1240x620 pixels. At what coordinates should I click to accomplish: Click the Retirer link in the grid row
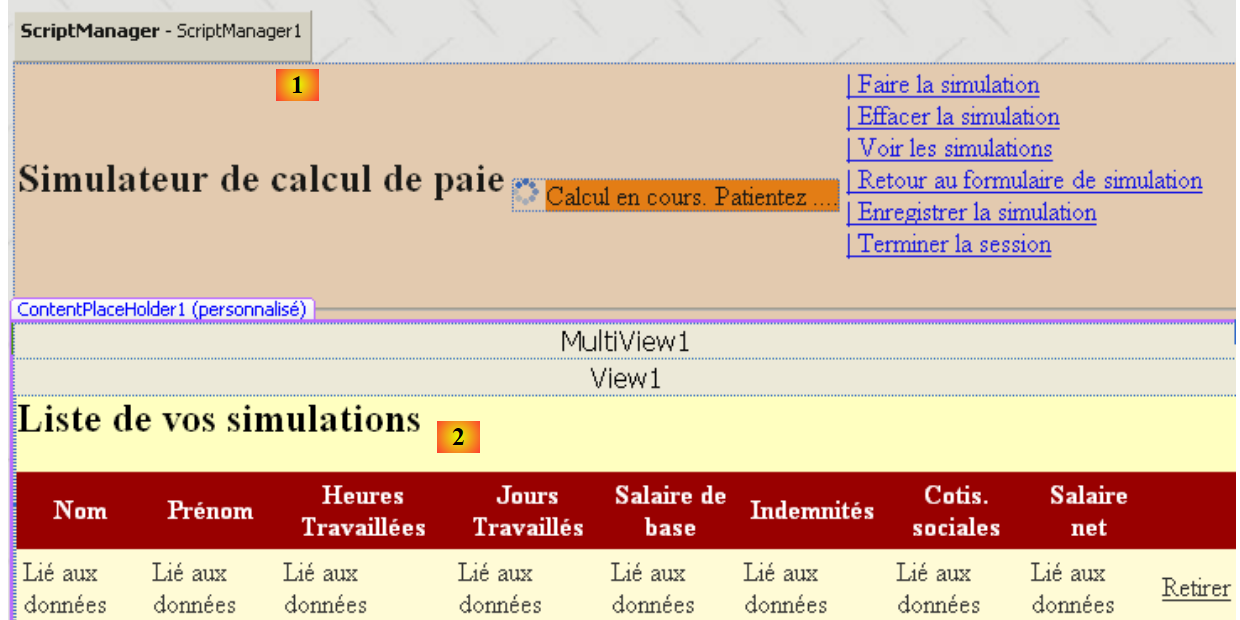[1196, 588]
